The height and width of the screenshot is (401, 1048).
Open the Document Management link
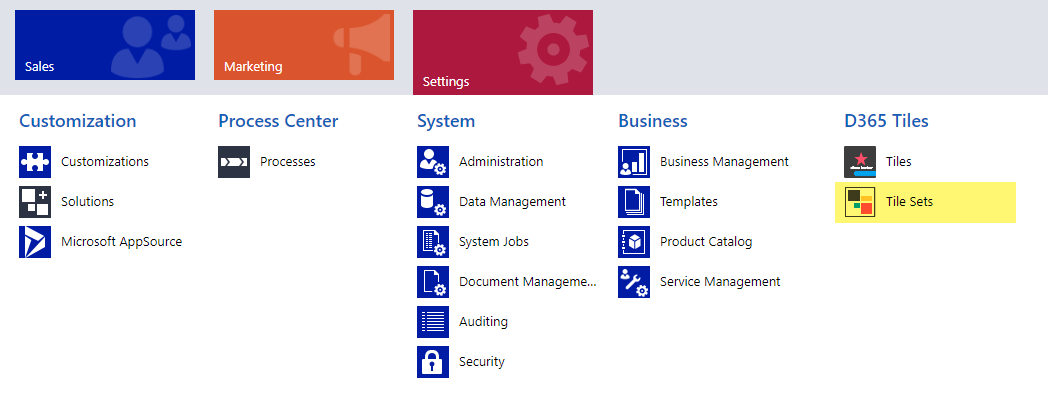pyautogui.click(x=527, y=282)
